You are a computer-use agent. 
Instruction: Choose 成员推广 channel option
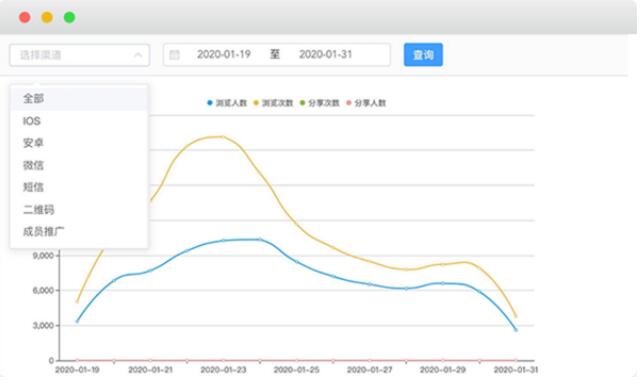[x=79, y=232]
